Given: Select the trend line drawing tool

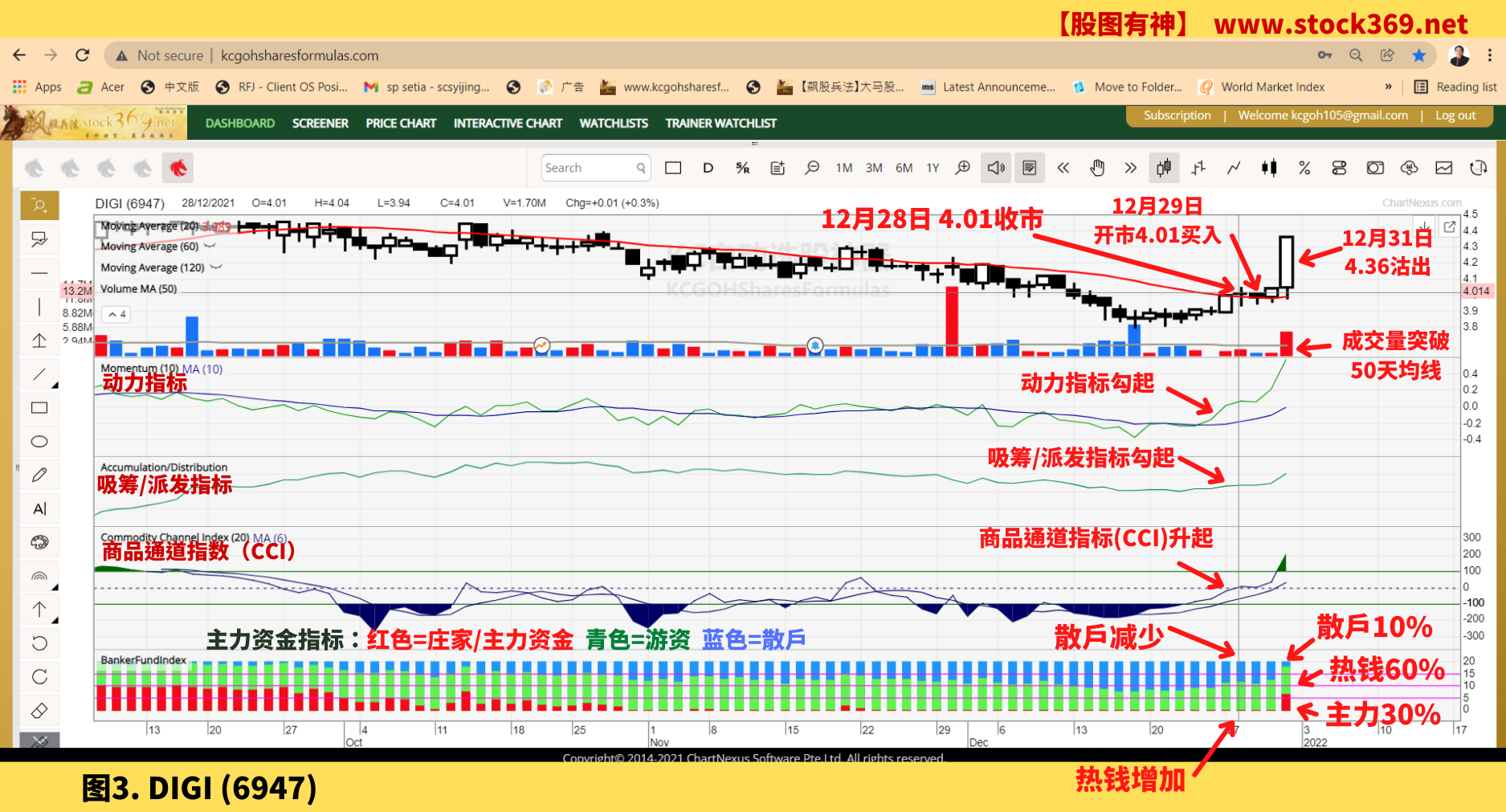Looking at the screenshot, I should (x=39, y=374).
